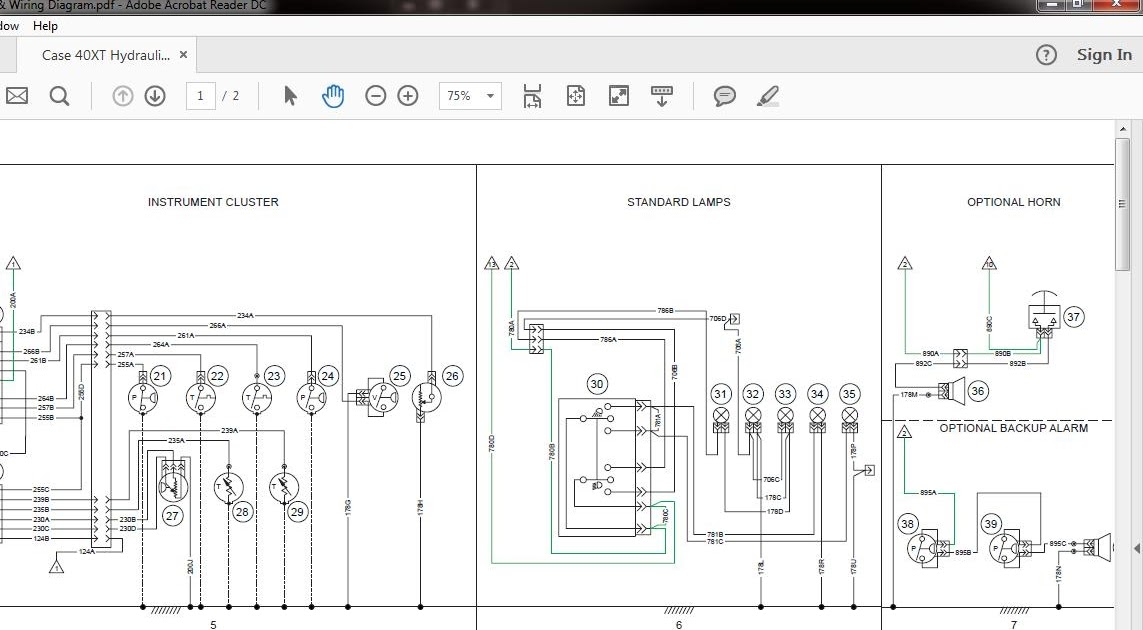The width and height of the screenshot is (1143, 630).
Task: Click the fit width scrolling icon
Action: (532, 96)
